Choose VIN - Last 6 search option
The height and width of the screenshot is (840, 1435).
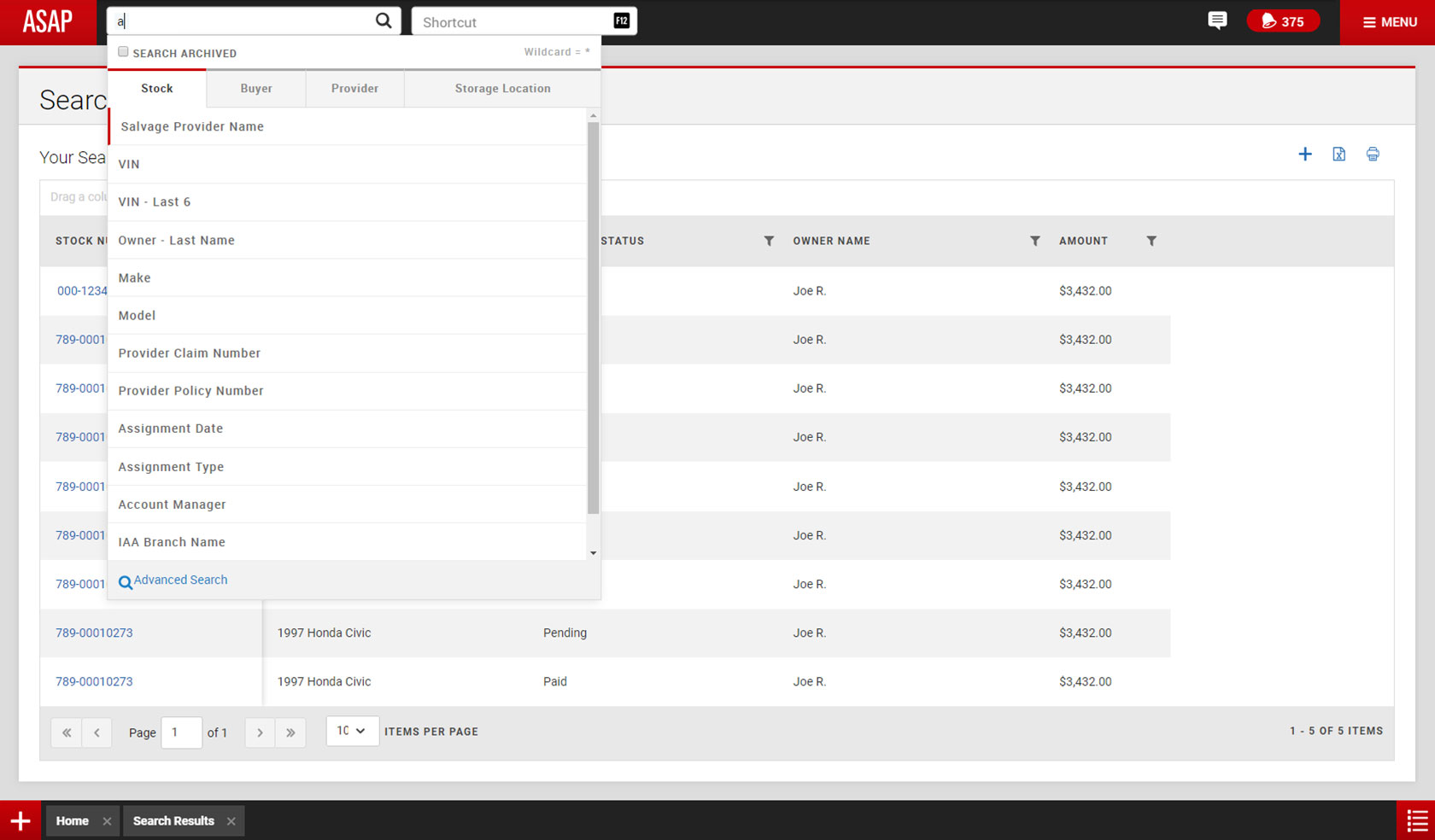click(x=155, y=202)
